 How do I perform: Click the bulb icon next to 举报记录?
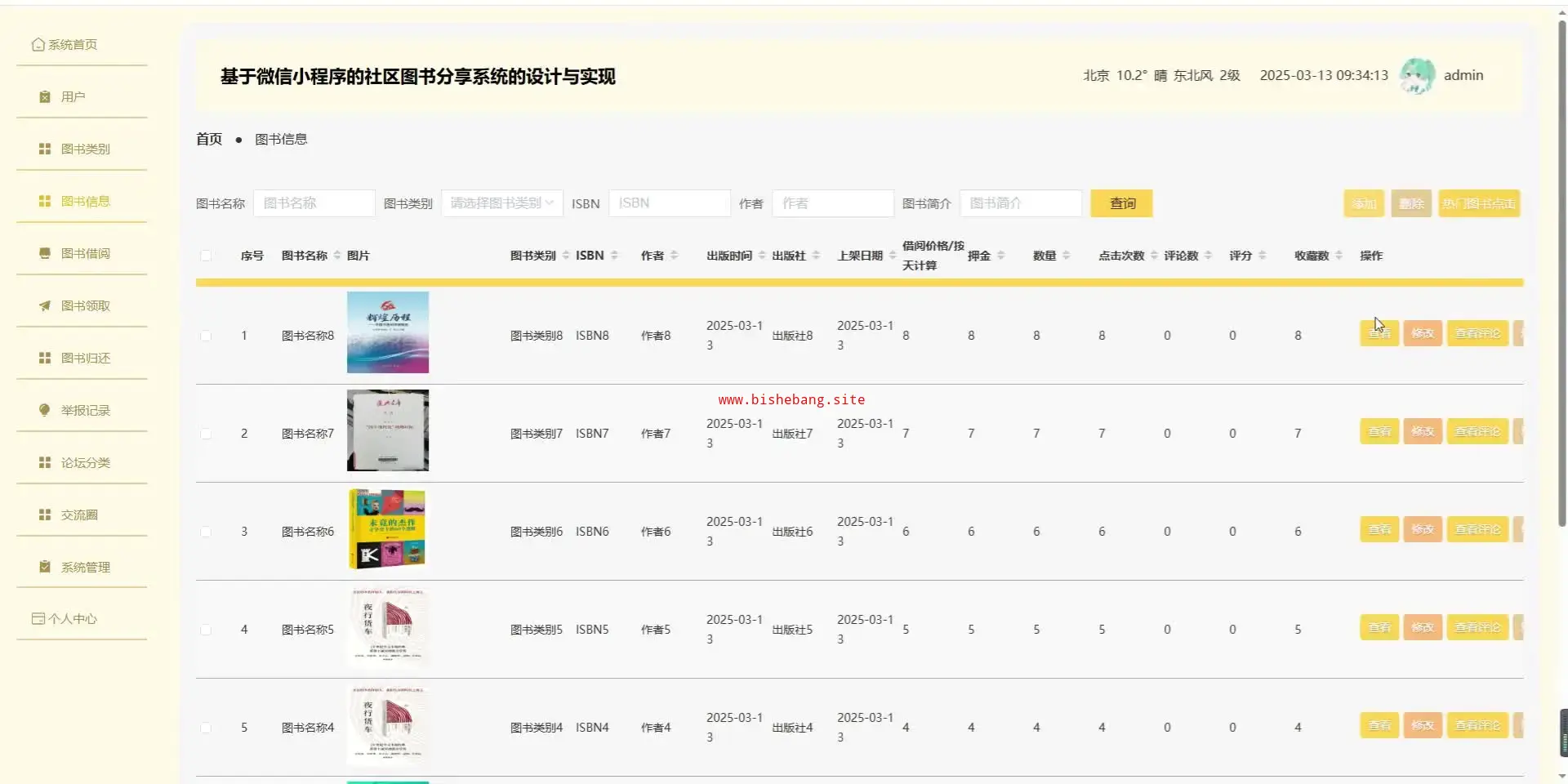[45, 410]
